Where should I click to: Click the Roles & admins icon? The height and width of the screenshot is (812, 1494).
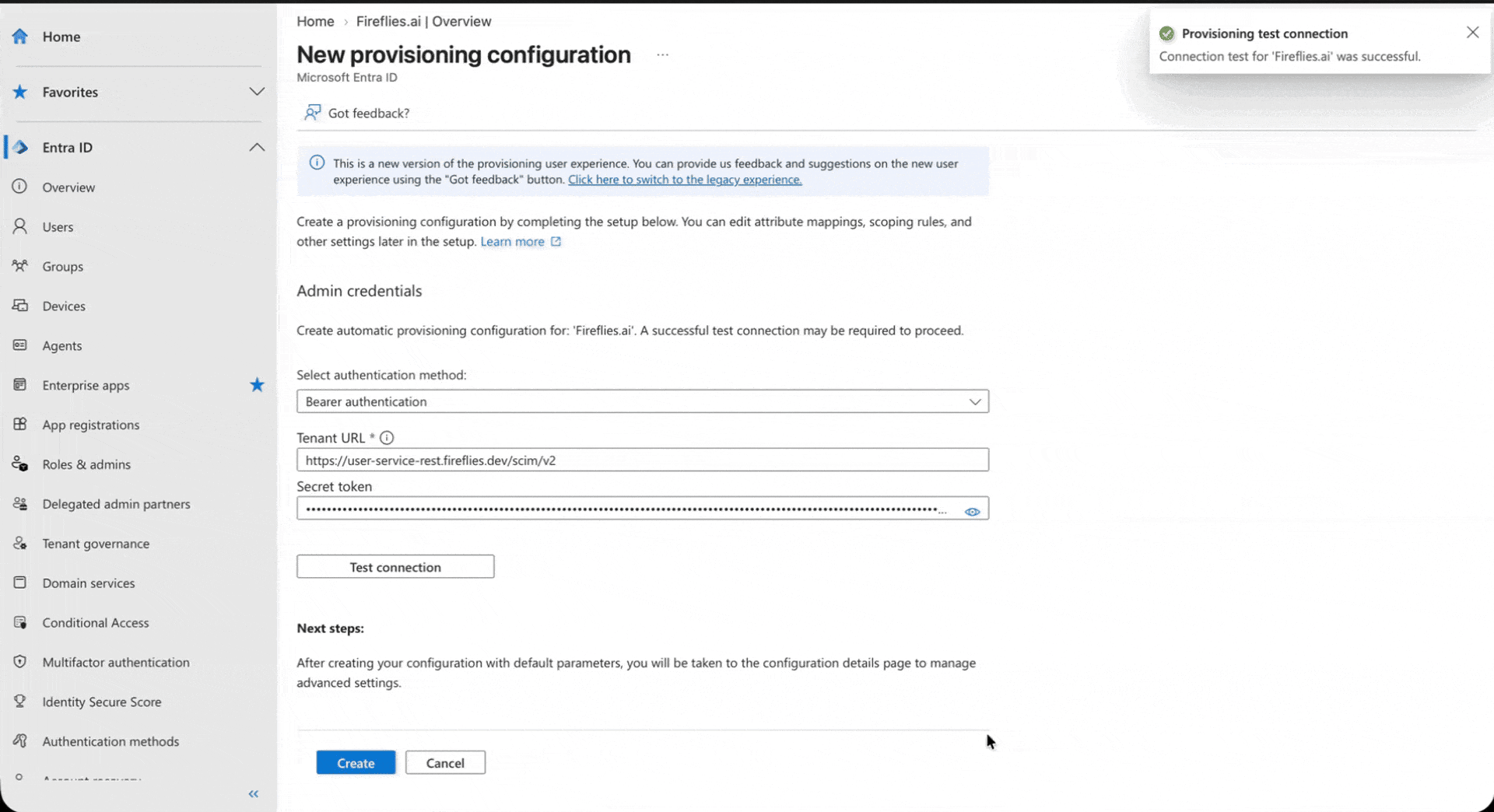(20, 464)
